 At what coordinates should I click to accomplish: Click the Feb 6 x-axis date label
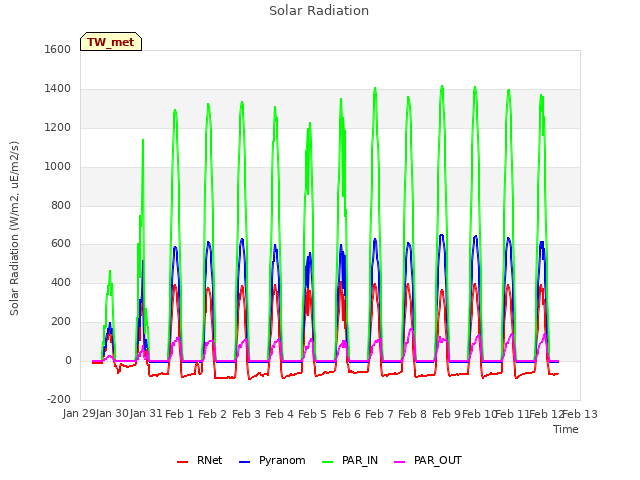tap(346, 414)
